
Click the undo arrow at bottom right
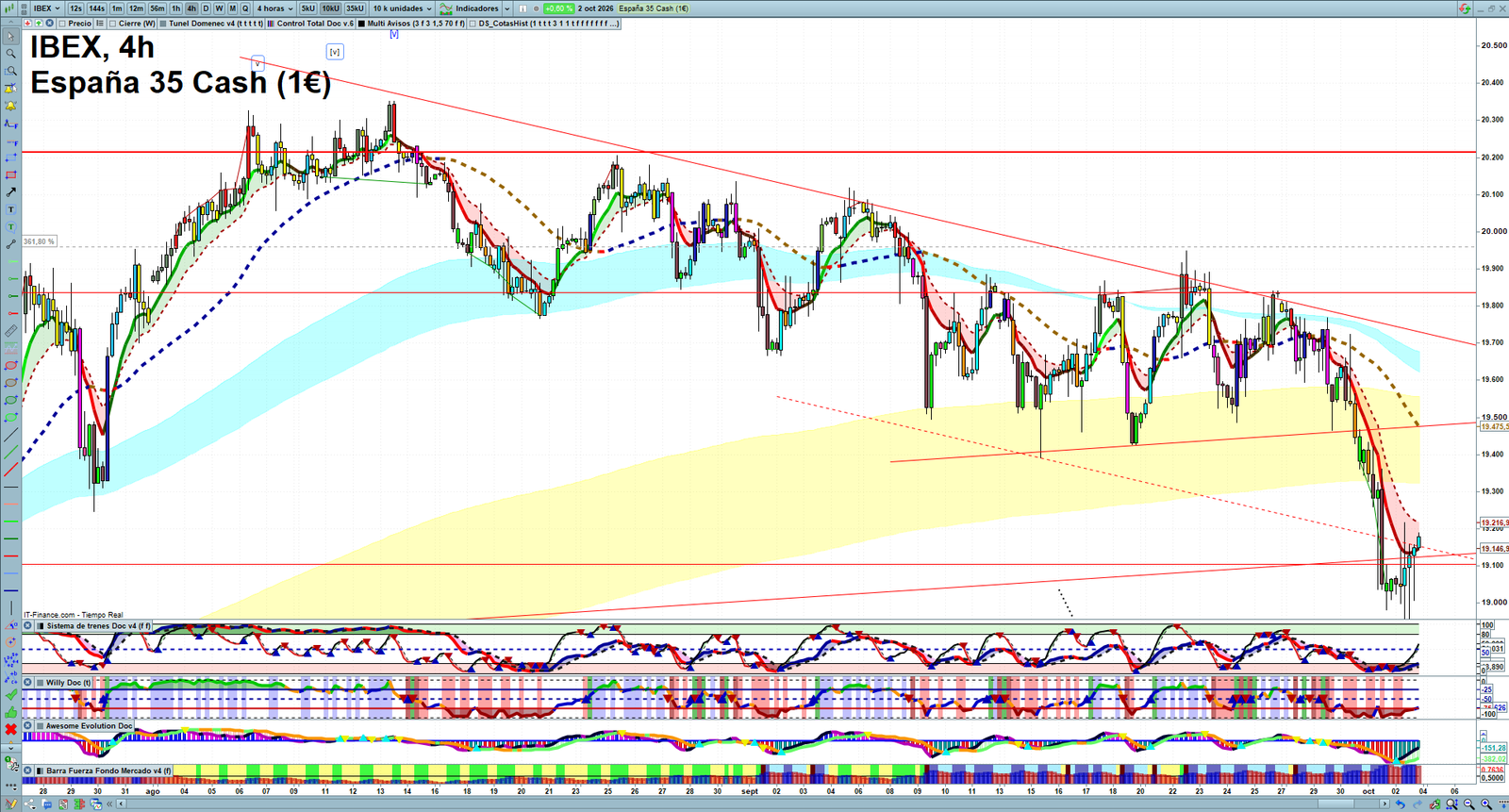(1401, 804)
